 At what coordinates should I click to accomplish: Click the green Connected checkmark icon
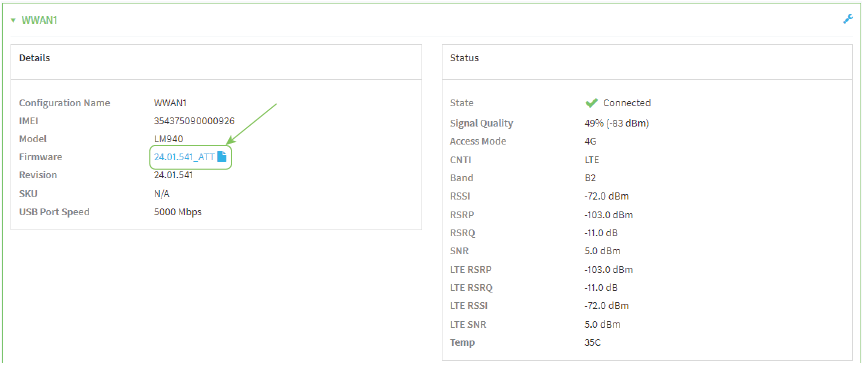coord(592,103)
